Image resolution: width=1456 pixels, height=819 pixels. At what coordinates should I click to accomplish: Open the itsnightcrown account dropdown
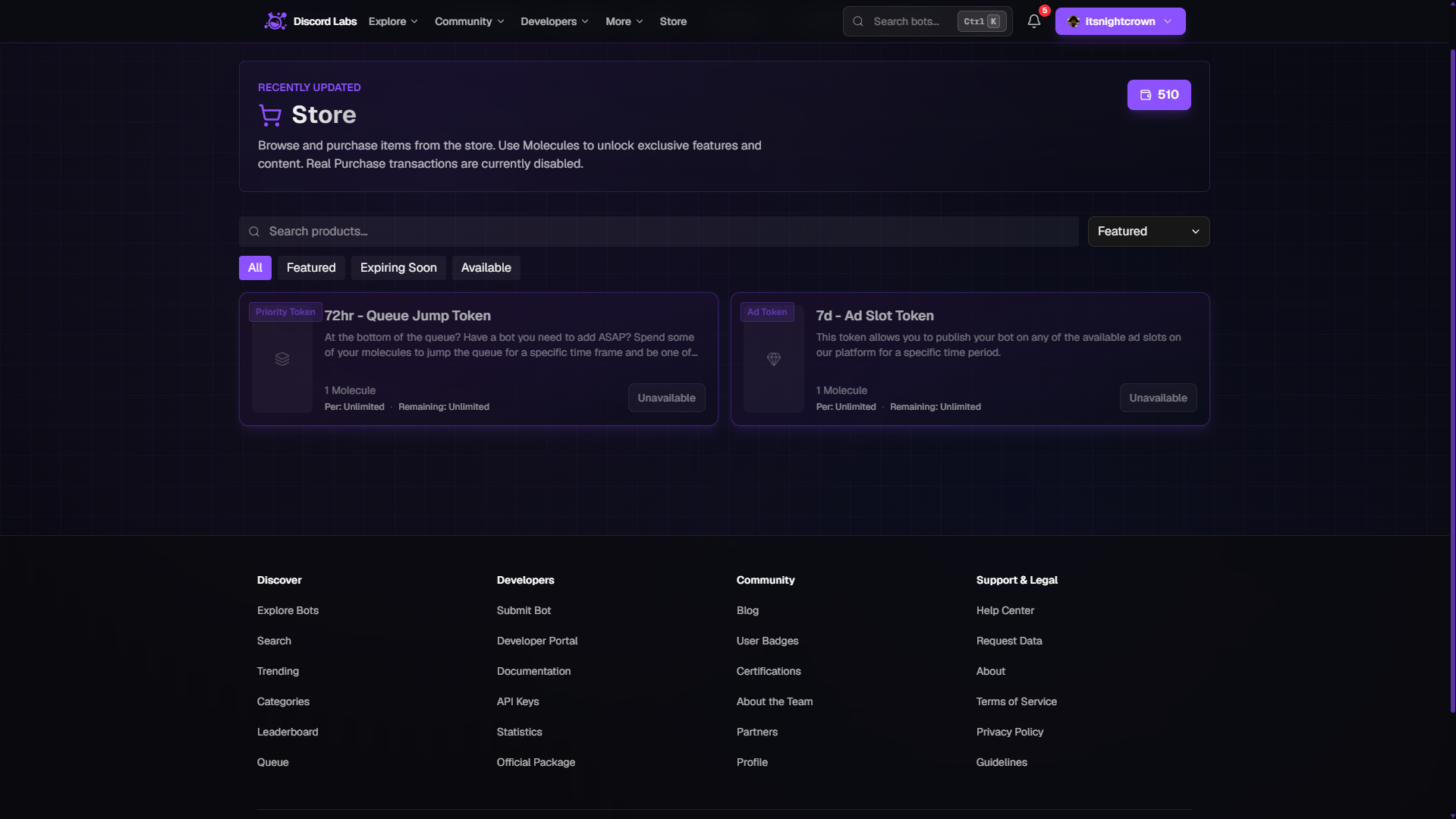click(1120, 21)
